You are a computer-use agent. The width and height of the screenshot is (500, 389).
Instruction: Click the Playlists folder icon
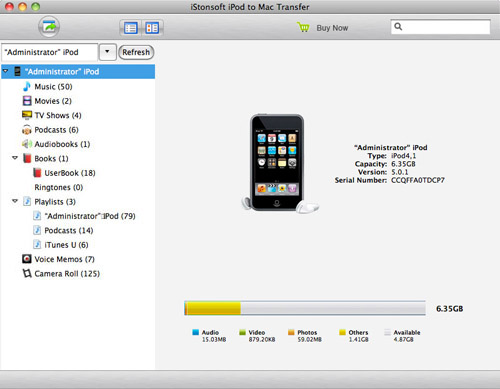click(x=27, y=201)
